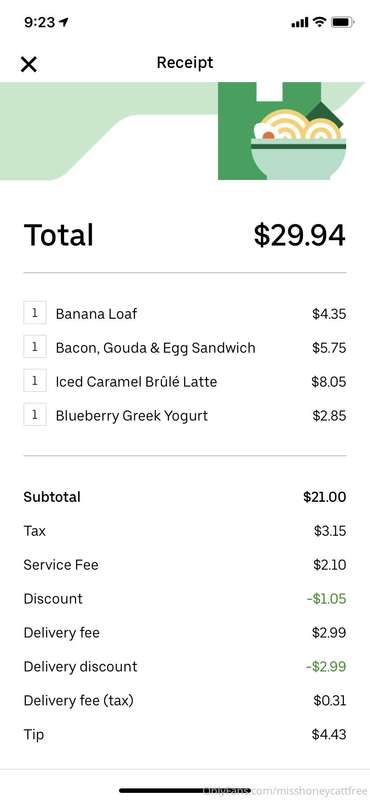Screen dimensions: 370x800
Task: Tap the noodle bowl illustration
Action: point(299,144)
